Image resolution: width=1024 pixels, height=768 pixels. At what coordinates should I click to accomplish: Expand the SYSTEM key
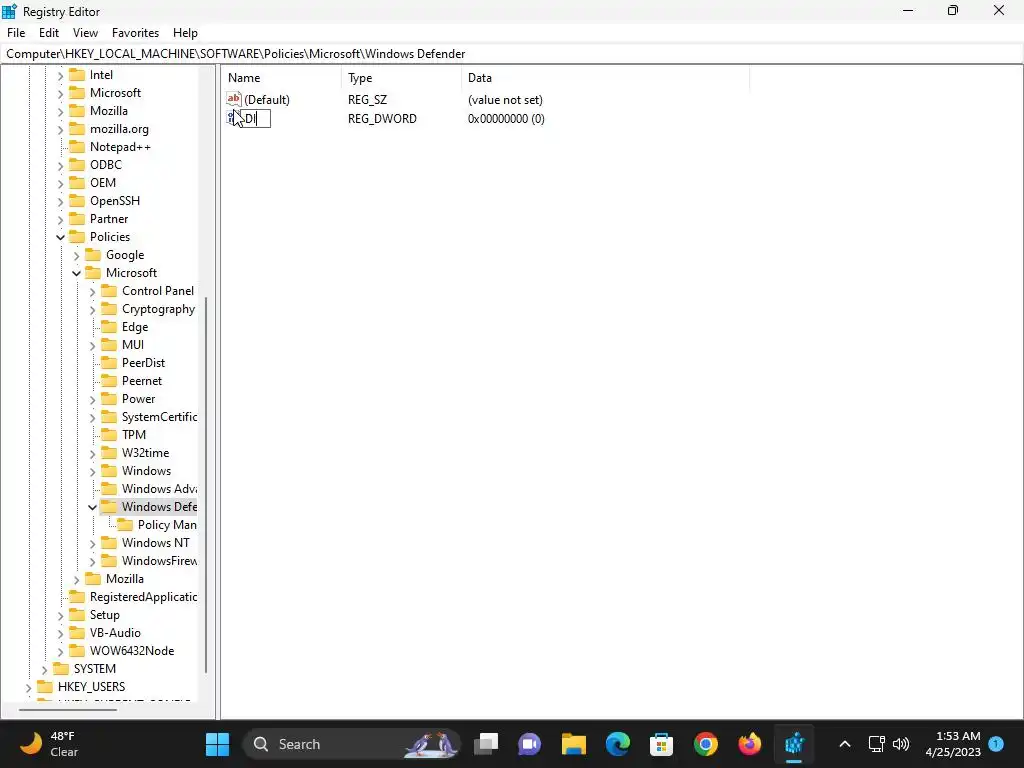pyautogui.click(x=44, y=669)
